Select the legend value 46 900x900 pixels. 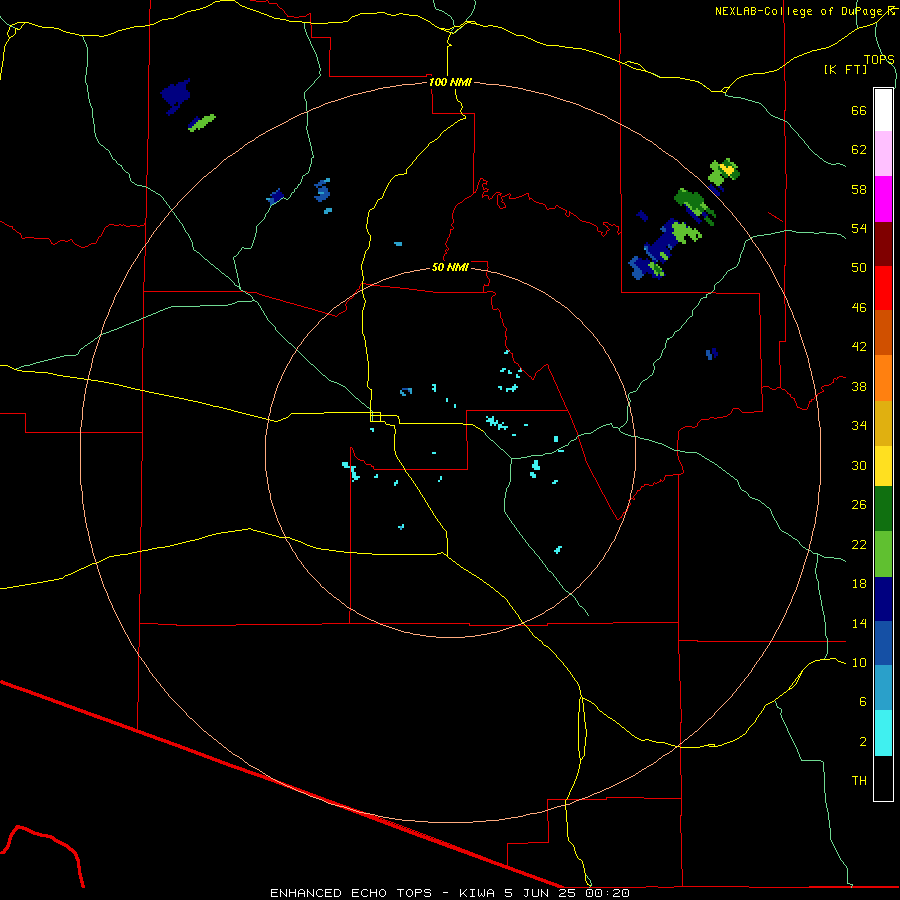(x=859, y=308)
